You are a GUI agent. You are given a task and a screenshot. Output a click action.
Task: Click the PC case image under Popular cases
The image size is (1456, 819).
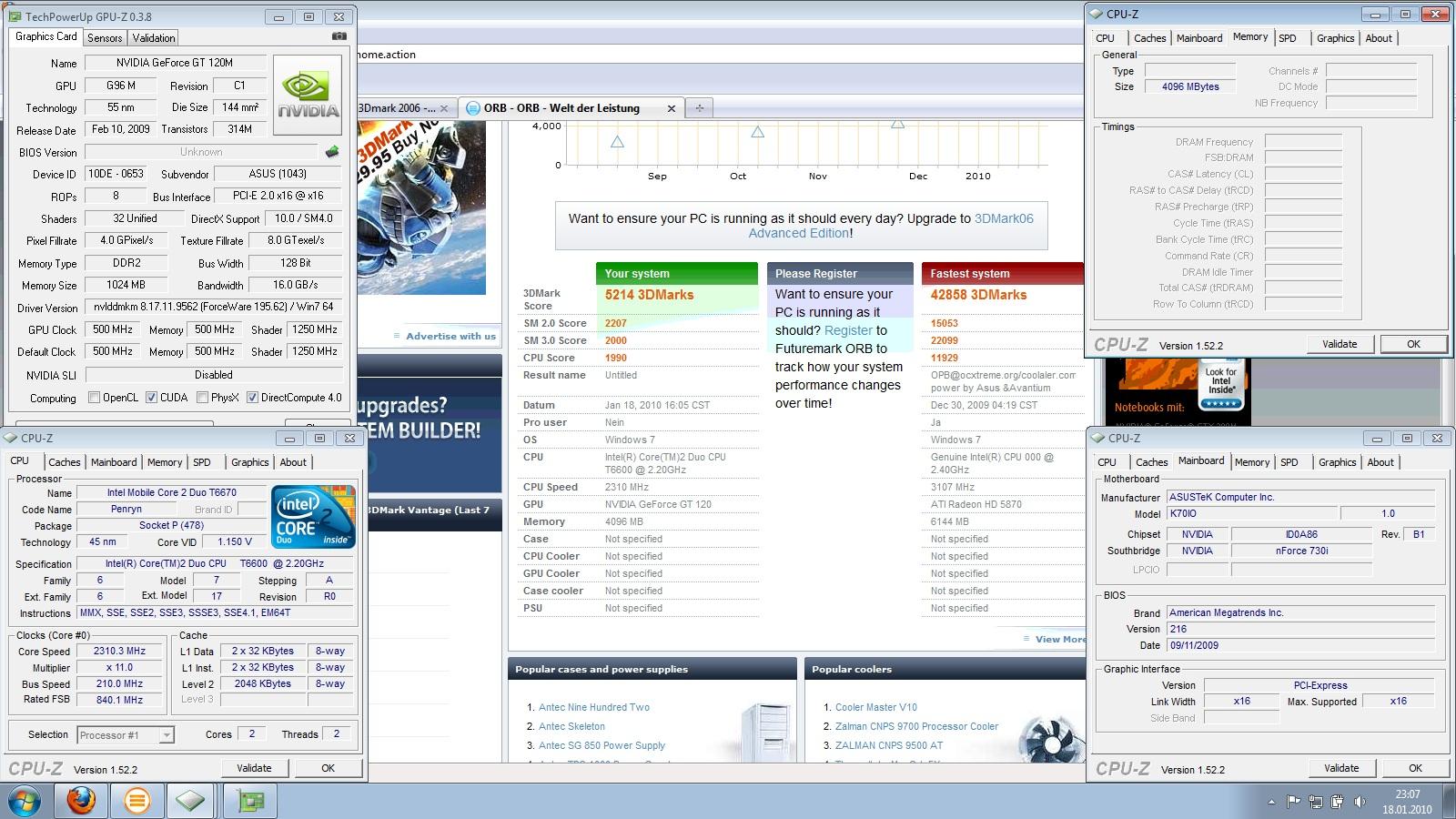pyautogui.click(x=765, y=731)
